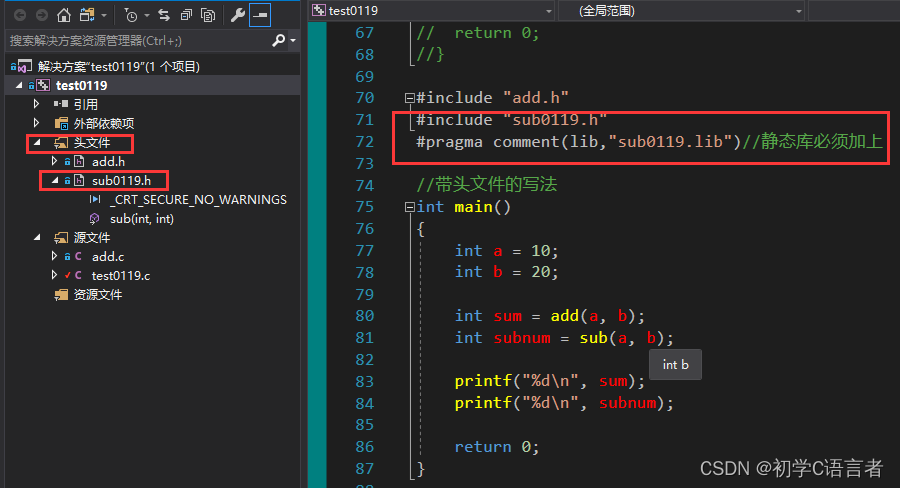
Task: Select the sub(int, int) function entry
Action: pos(141,219)
